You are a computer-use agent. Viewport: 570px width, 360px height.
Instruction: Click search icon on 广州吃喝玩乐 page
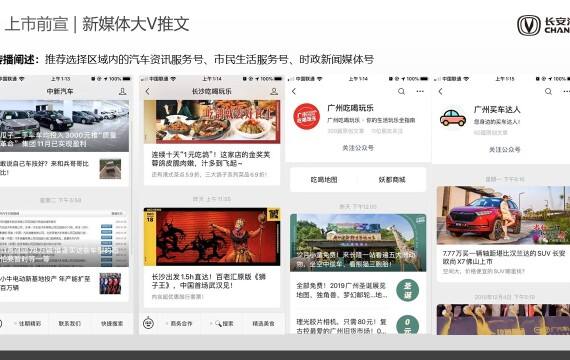point(401,91)
